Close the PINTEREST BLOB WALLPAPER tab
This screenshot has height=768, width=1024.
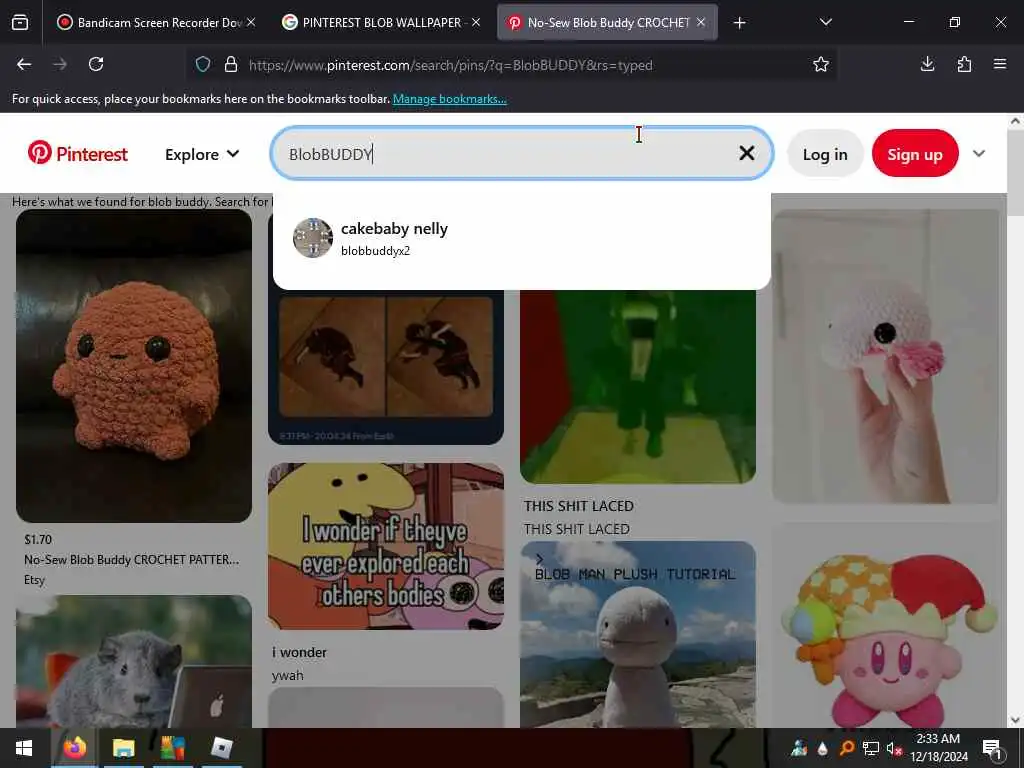tap(475, 22)
